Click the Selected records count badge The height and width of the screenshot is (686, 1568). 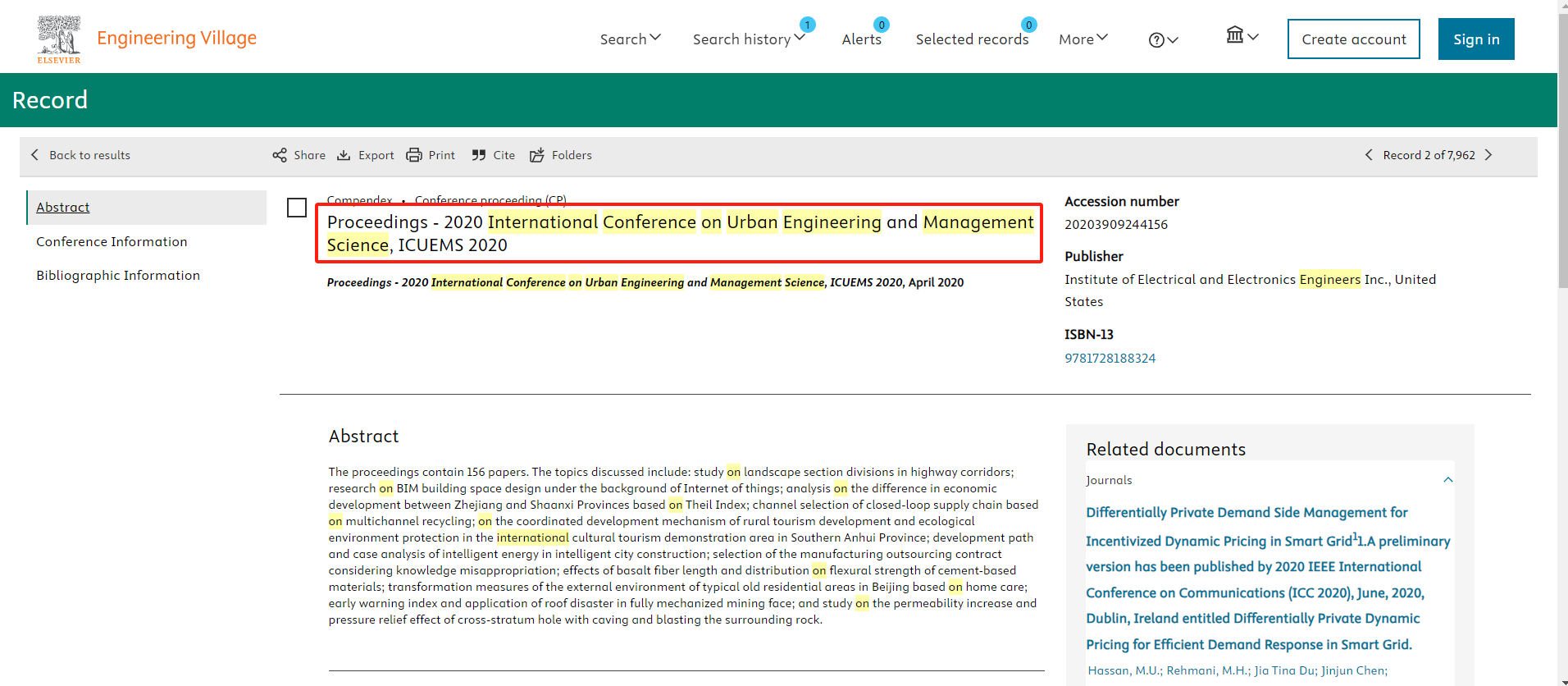(1029, 25)
